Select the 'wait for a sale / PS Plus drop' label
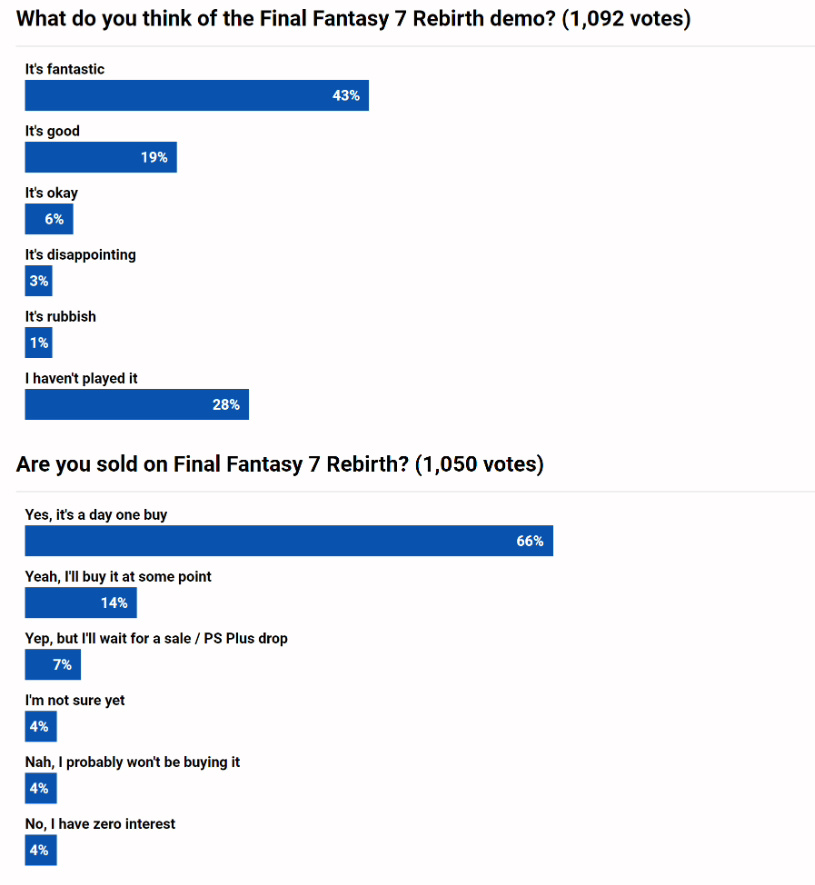The image size is (815, 885). (156, 638)
